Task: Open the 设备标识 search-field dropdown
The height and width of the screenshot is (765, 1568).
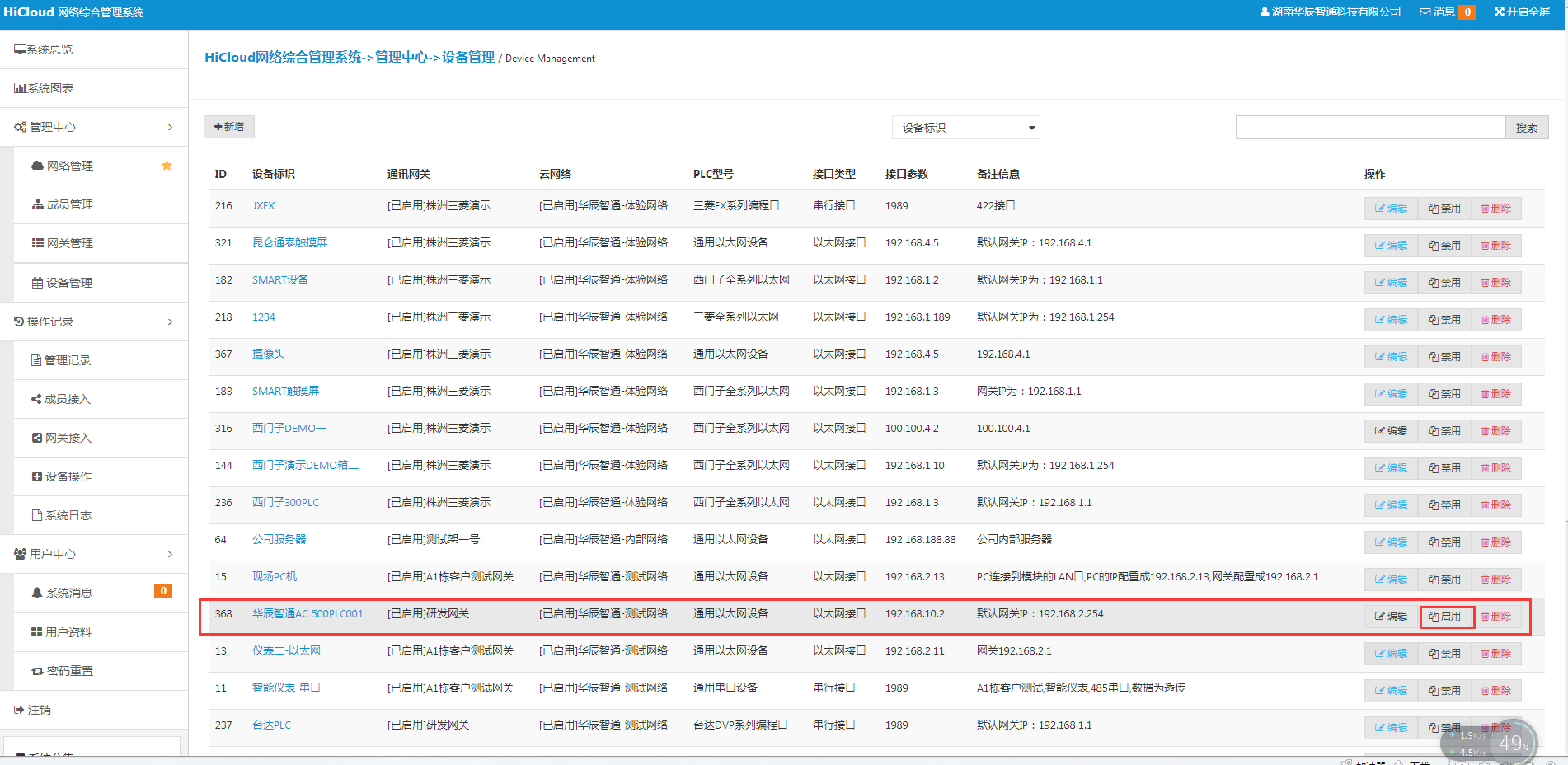Action: click(x=965, y=128)
